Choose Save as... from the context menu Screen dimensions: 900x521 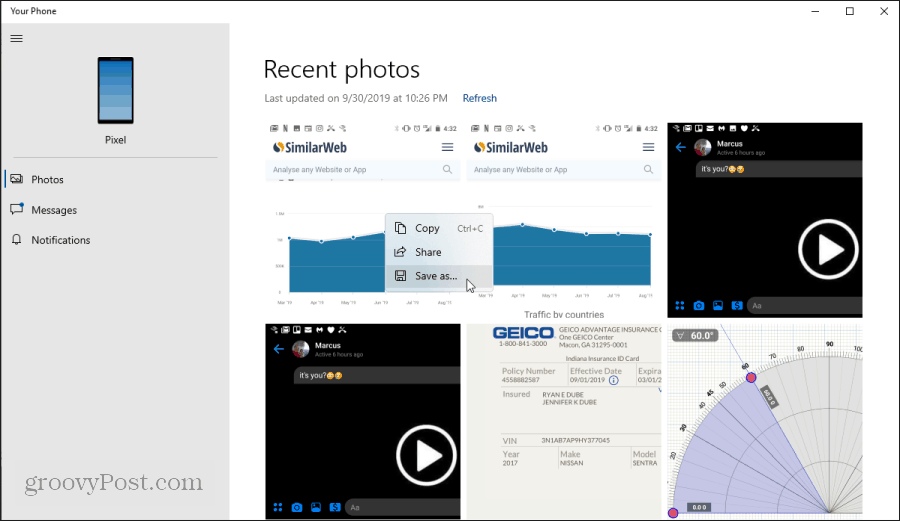coord(439,276)
